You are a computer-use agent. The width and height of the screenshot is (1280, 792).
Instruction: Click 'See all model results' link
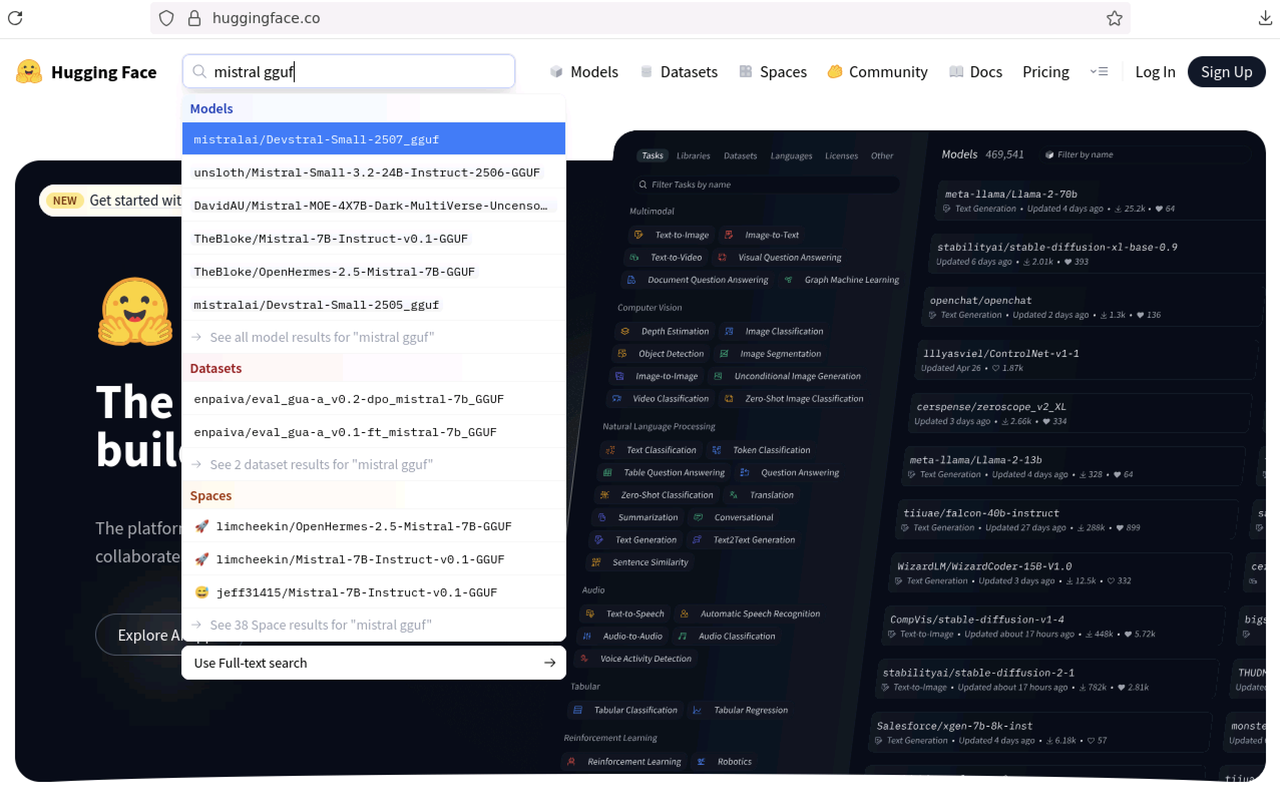374,337
